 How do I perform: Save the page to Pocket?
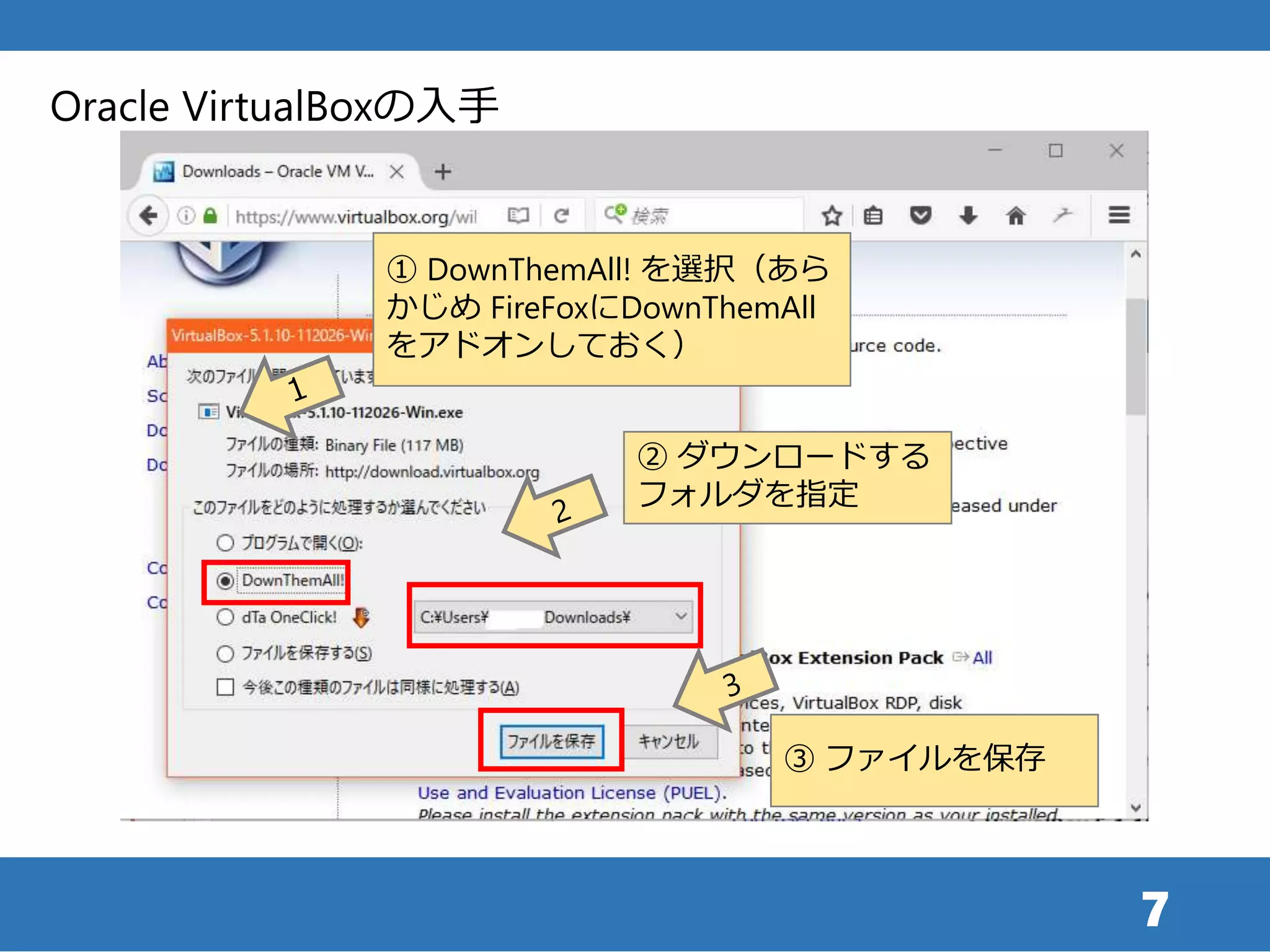click(920, 216)
